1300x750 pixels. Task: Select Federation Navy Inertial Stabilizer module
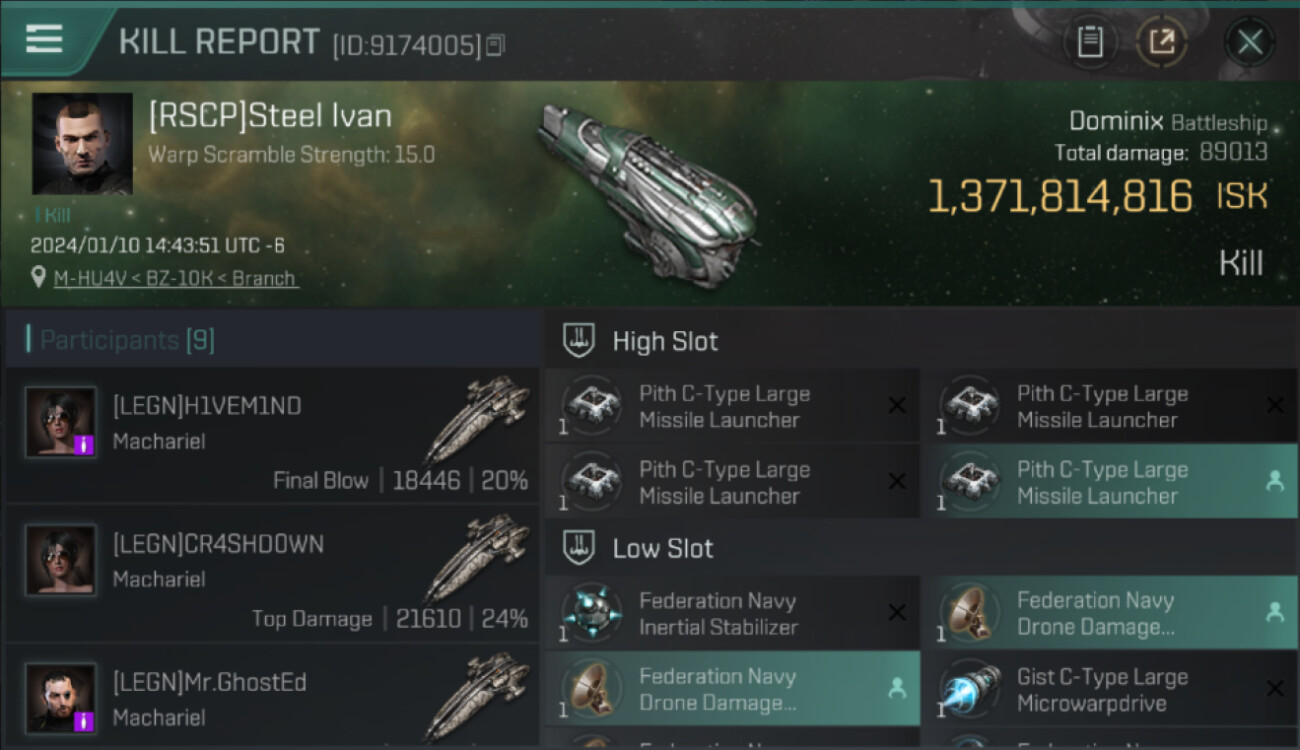tap(733, 614)
